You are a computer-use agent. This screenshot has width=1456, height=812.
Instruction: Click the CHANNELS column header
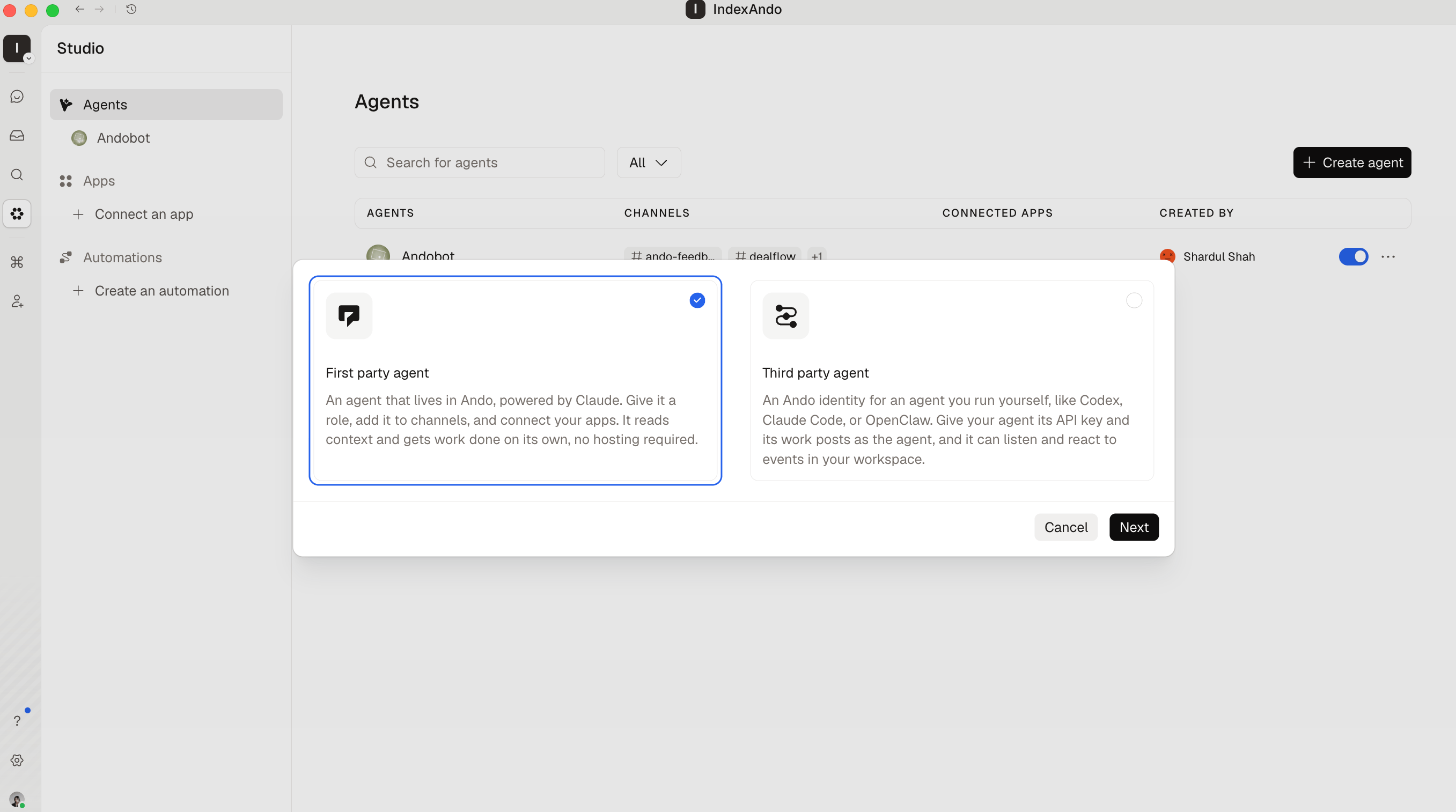(x=656, y=213)
